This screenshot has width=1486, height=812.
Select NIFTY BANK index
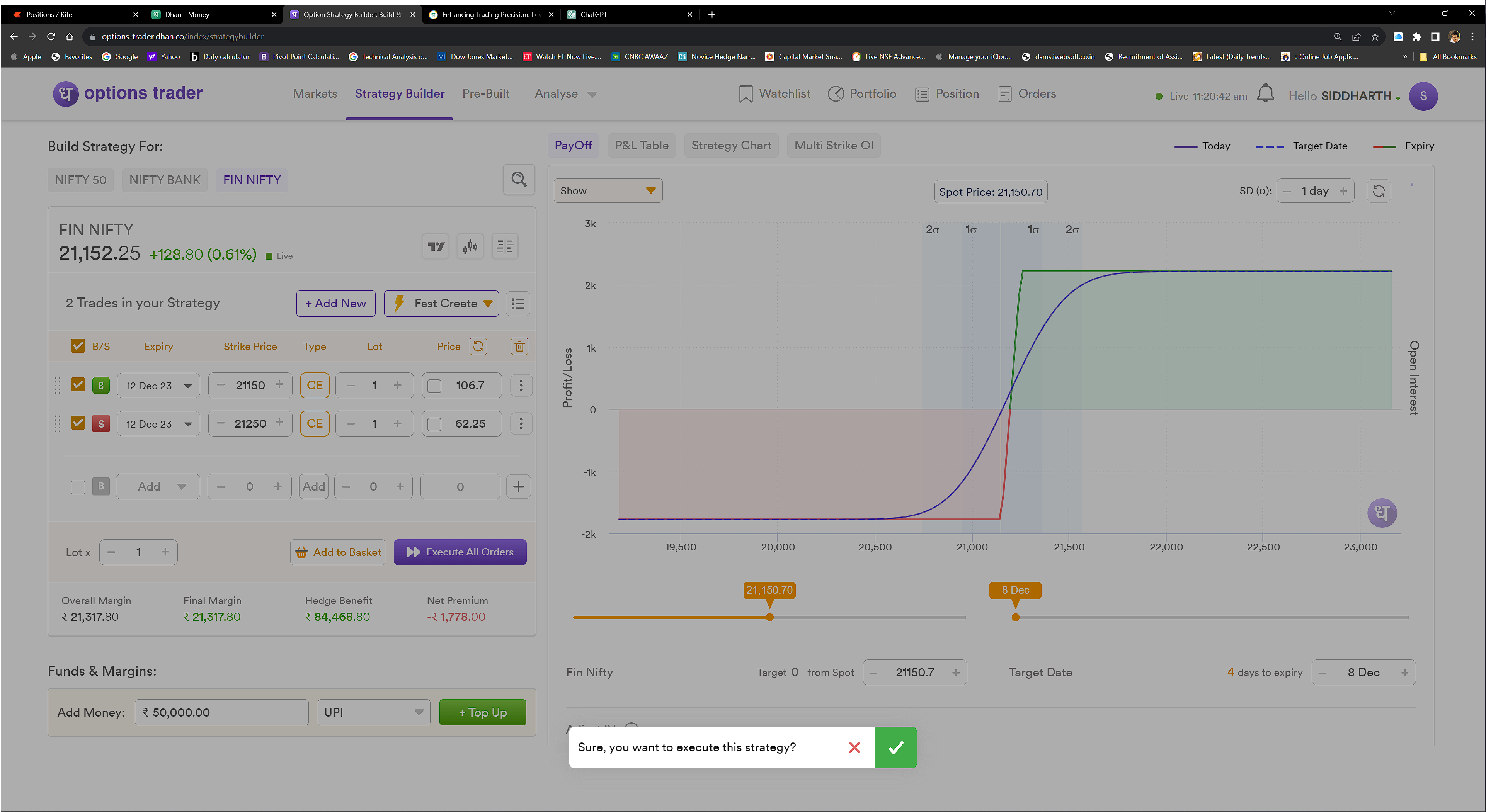(165, 180)
